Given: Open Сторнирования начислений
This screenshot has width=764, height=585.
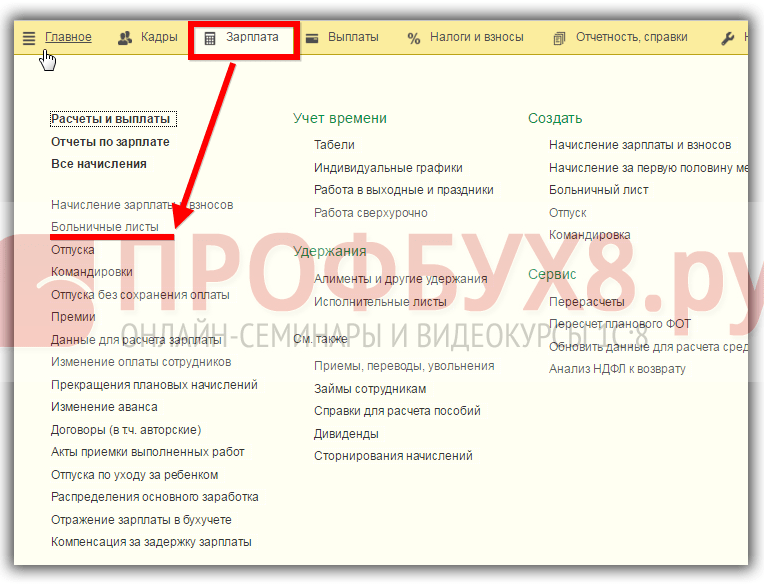Looking at the screenshot, I should [x=393, y=456].
